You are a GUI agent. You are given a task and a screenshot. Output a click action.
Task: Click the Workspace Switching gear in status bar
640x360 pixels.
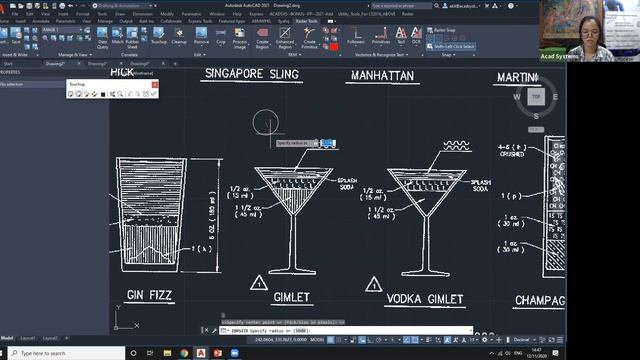click(x=484, y=340)
